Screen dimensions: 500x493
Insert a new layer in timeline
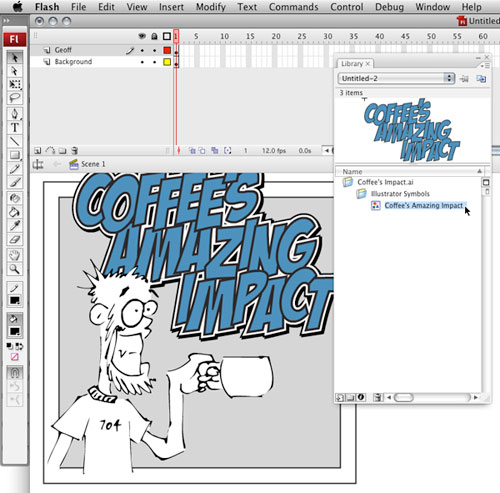click(x=38, y=151)
